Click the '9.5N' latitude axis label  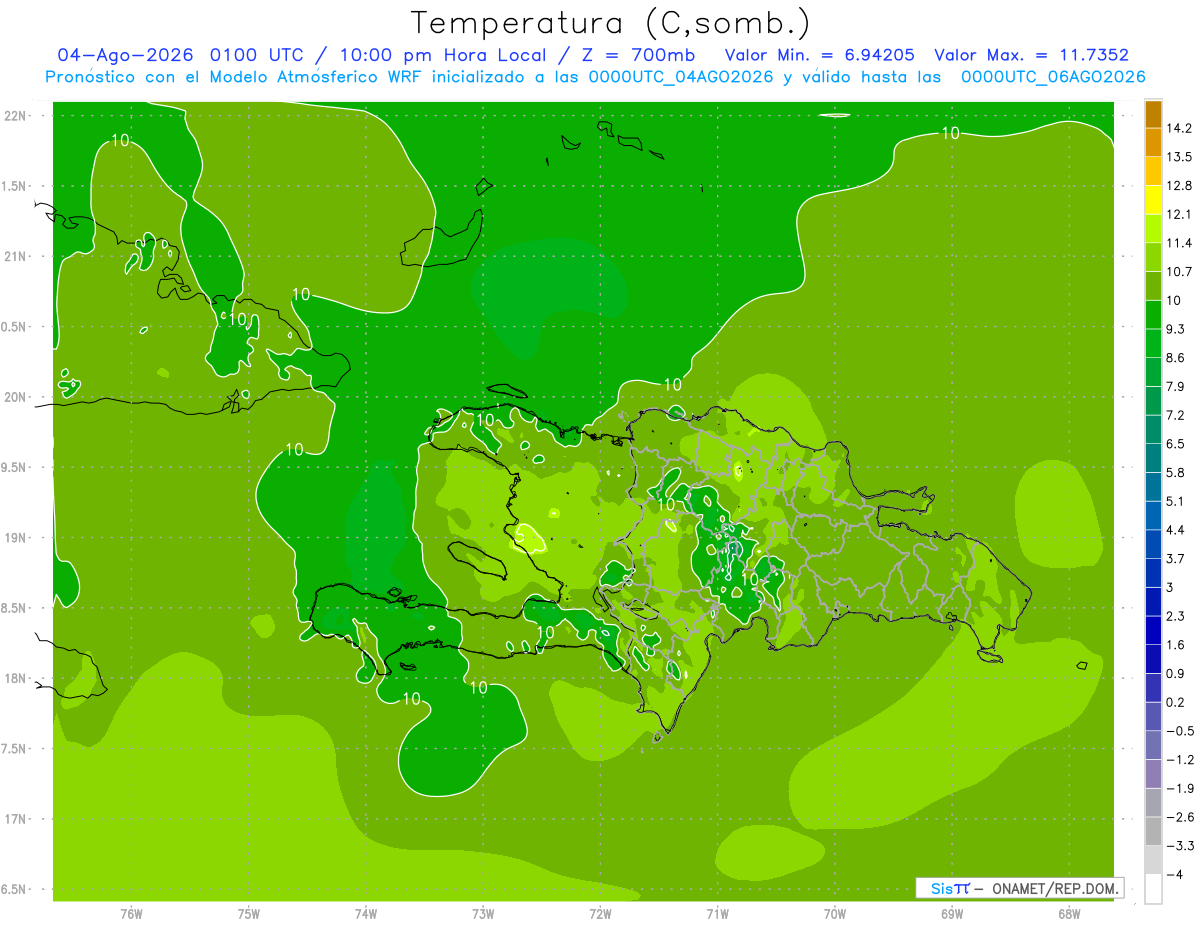click(x=14, y=468)
